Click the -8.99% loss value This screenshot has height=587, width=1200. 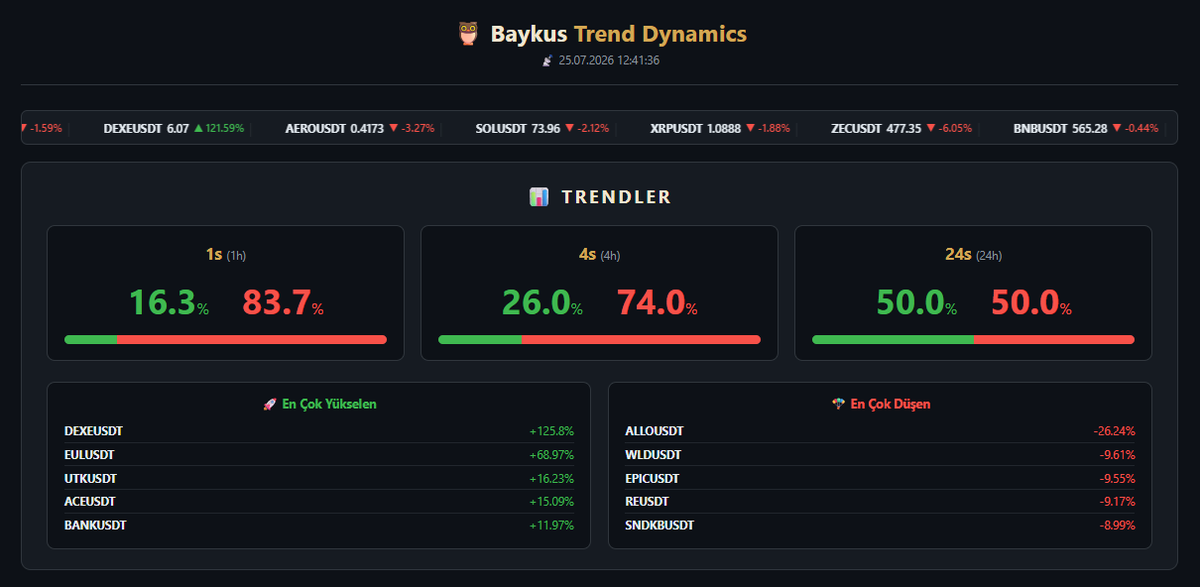point(1117,524)
